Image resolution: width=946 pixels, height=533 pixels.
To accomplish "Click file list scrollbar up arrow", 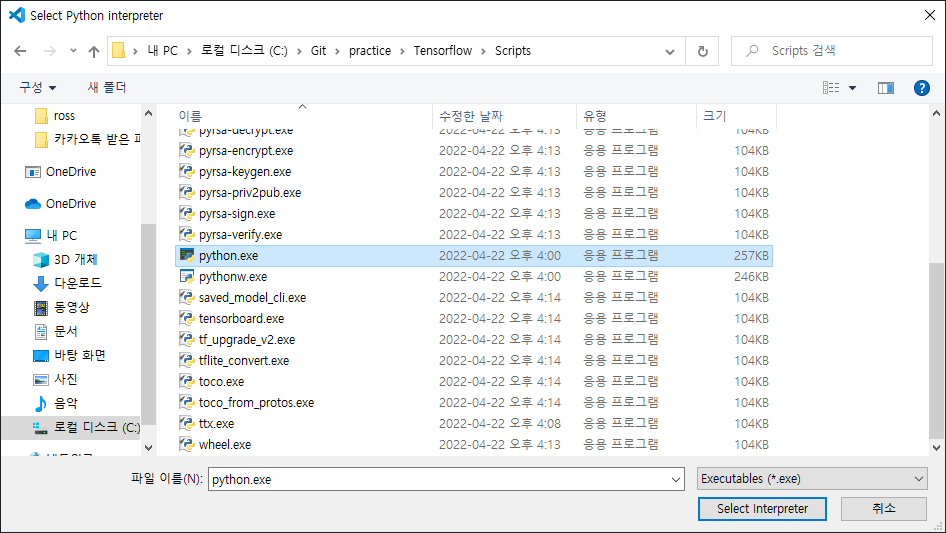I will [936, 113].
